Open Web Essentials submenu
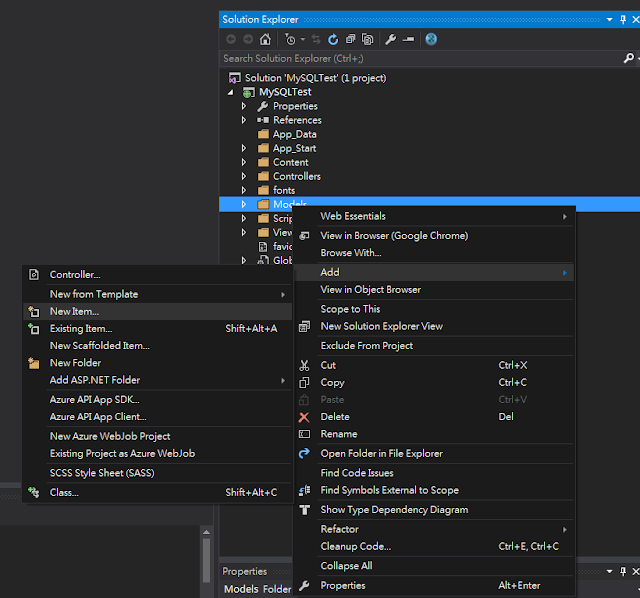 433,216
